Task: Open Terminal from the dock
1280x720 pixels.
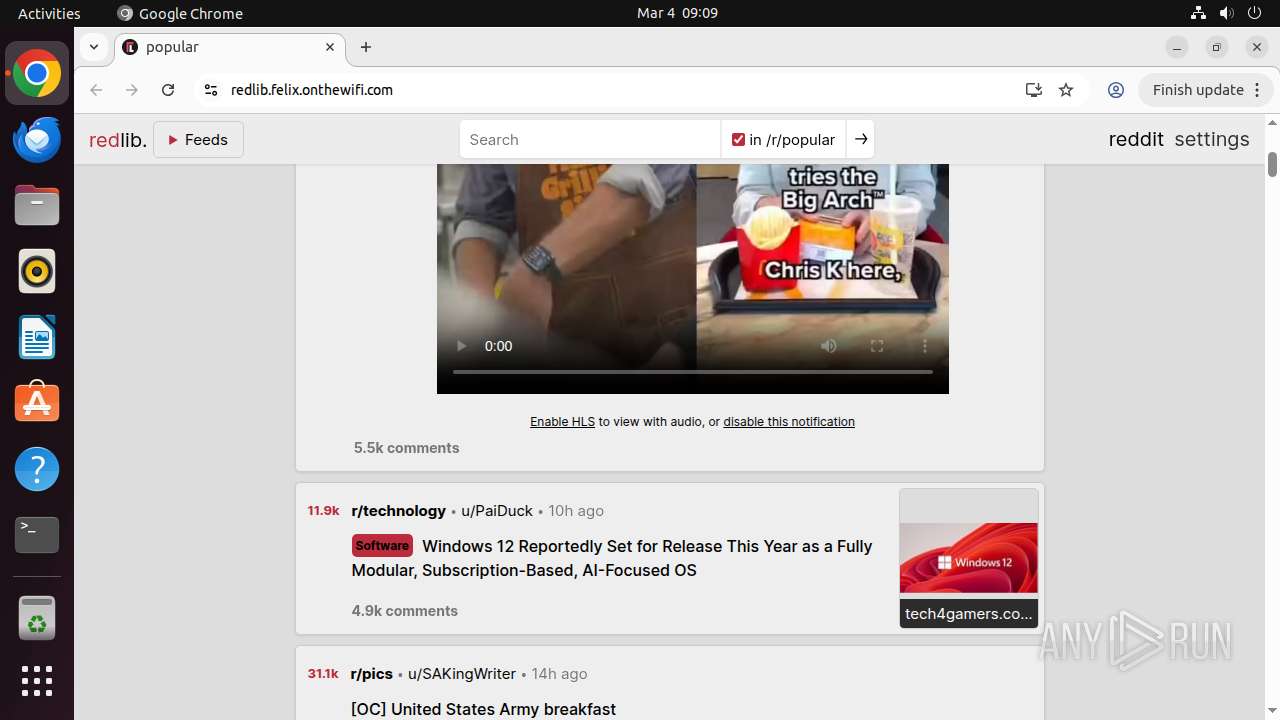Action: 37,536
